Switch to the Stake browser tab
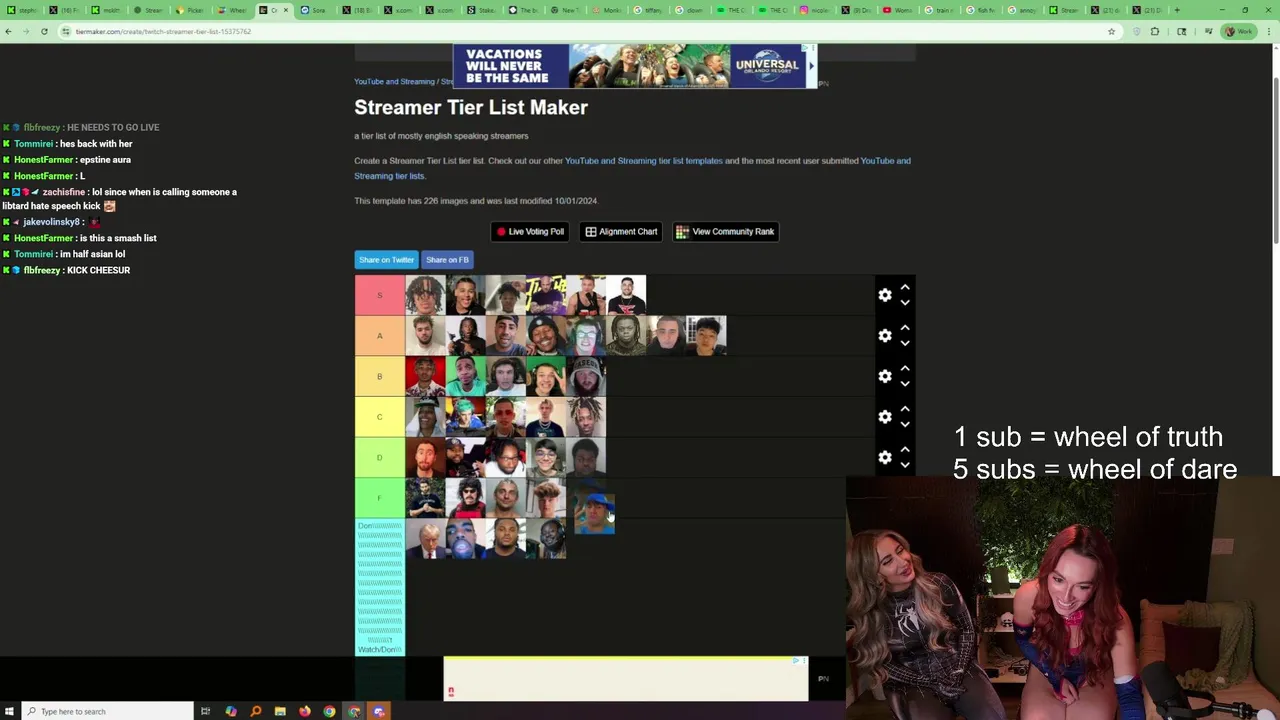The width and height of the screenshot is (1280, 720). tap(480, 10)
